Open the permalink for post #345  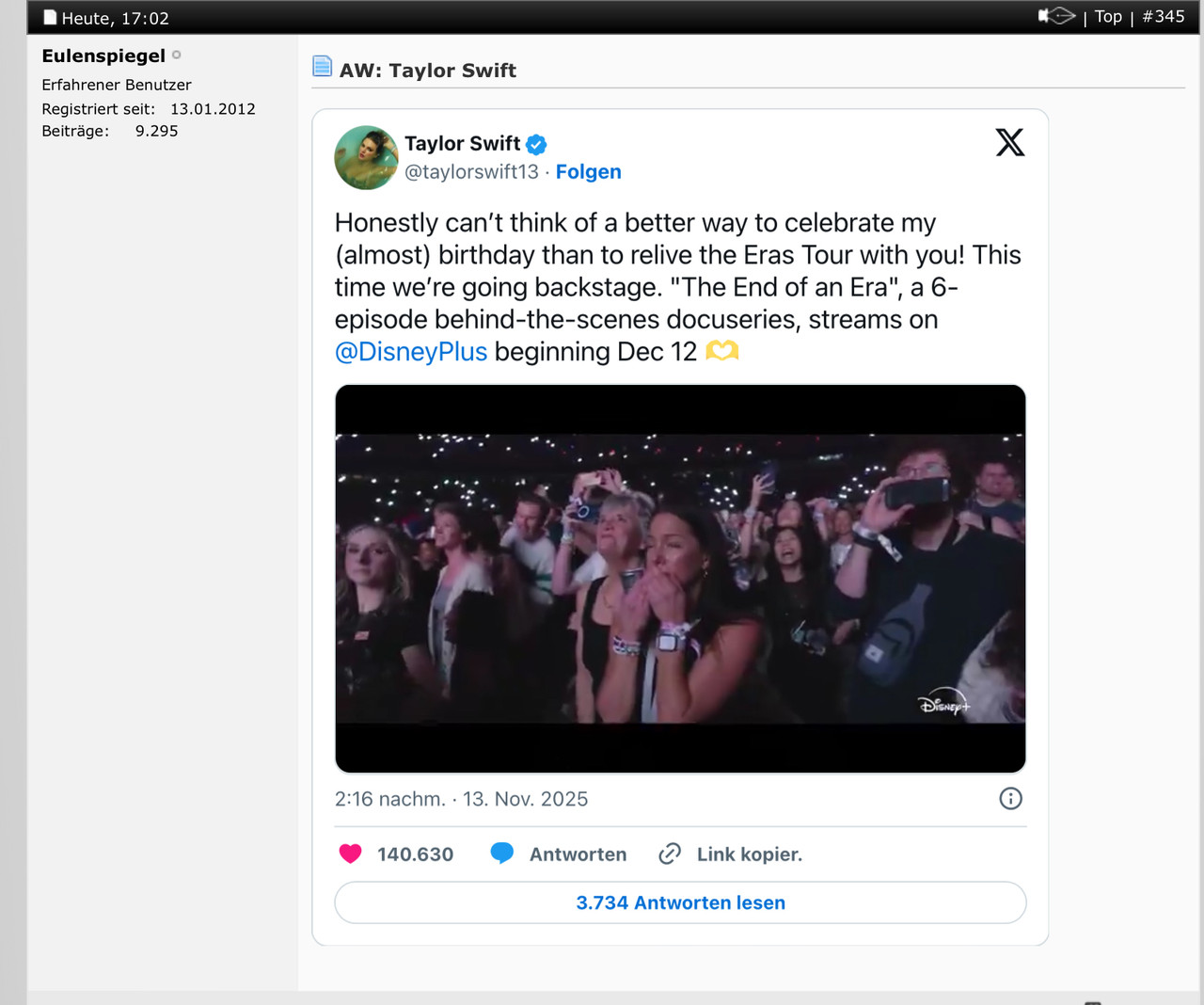(x=1164, y=17)
